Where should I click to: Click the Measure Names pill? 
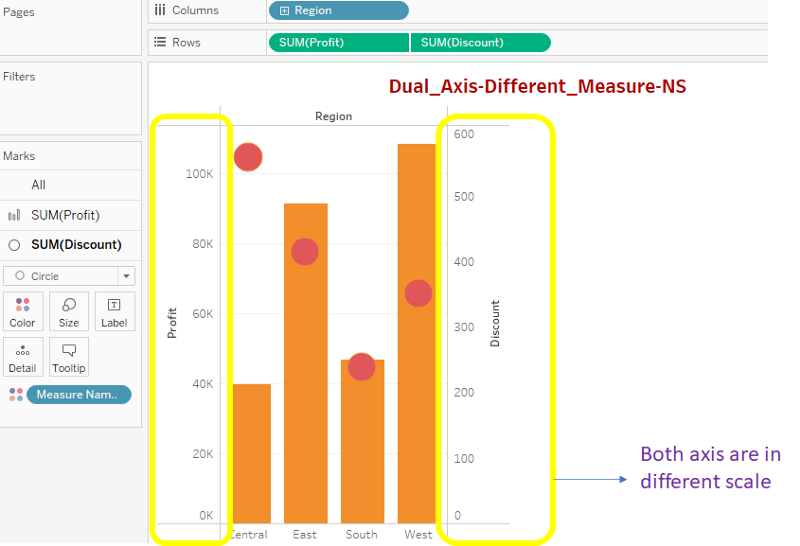coord(78,395)
